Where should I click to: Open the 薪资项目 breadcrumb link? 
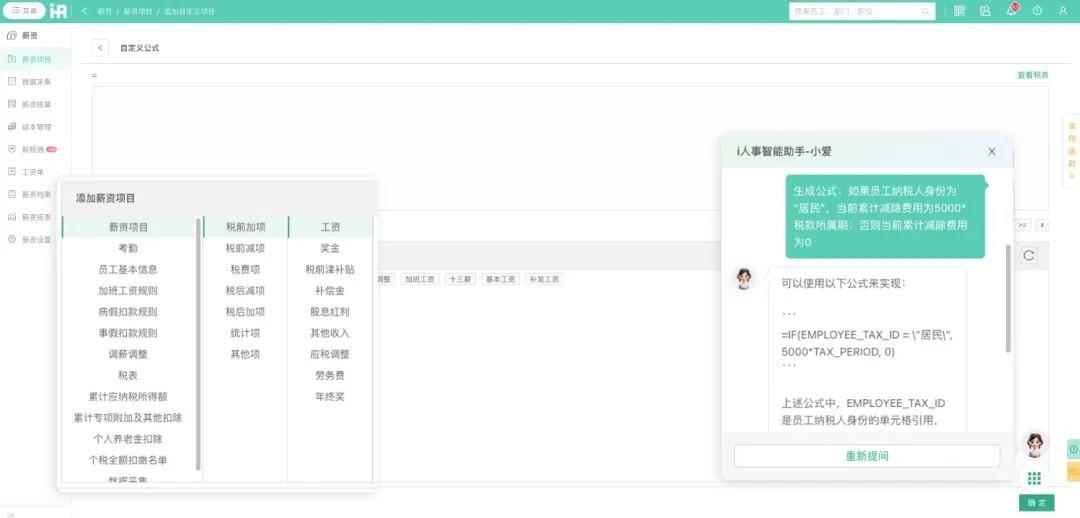tap(136, 12)
